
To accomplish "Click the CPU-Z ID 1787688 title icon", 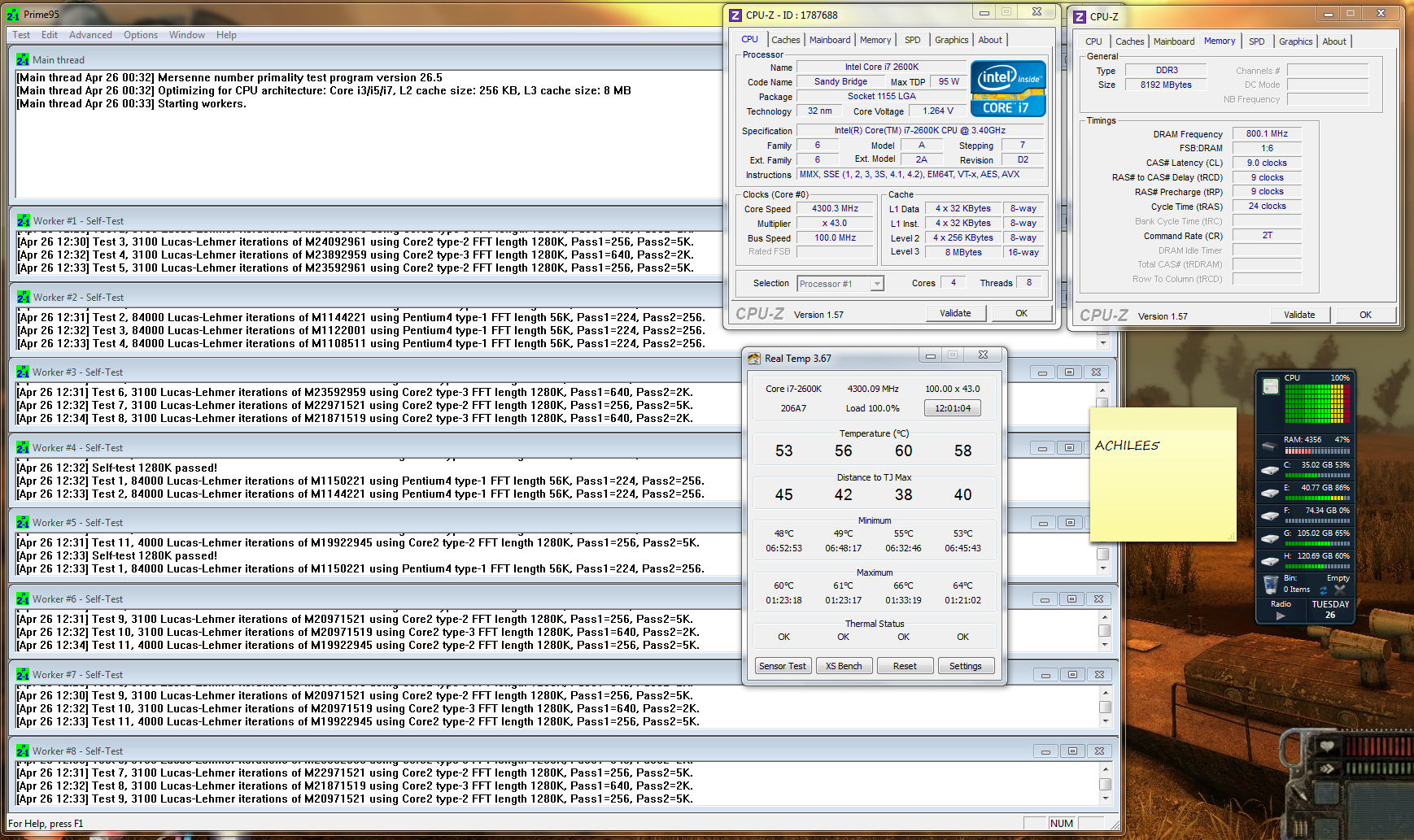I will pyautogui.click(x=735, y=15).
